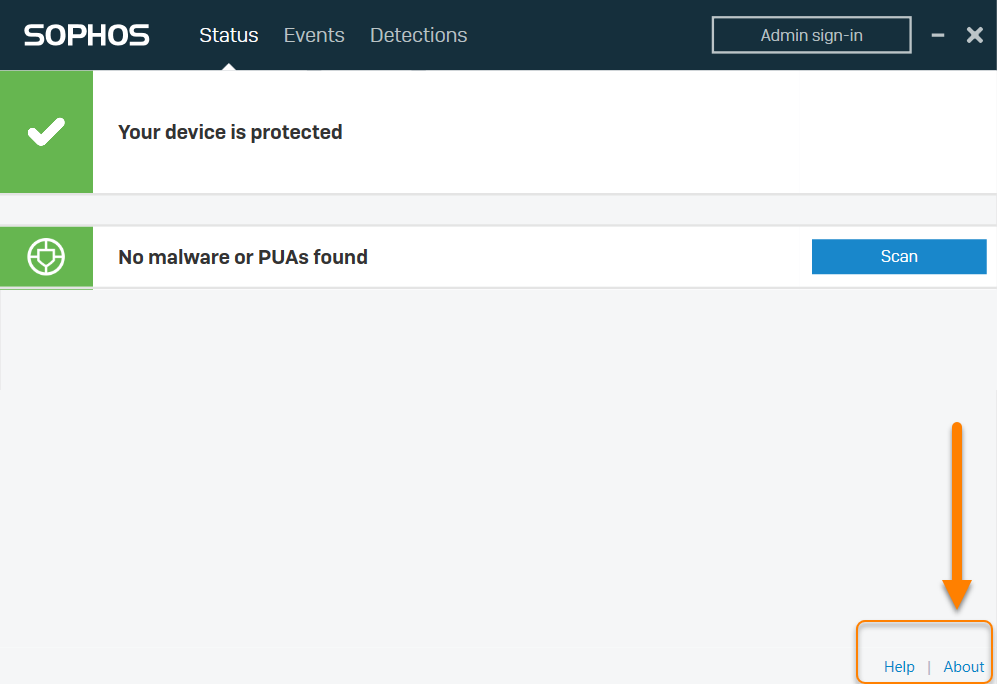Click the 'No malware or PUAs found' text
This screenshot has width=997, height=684.
tap(243, 257)
